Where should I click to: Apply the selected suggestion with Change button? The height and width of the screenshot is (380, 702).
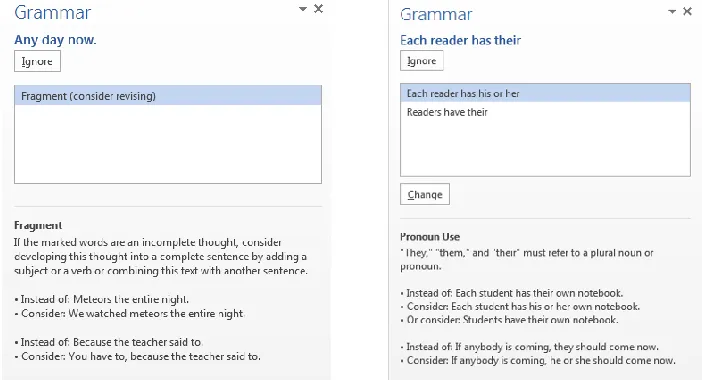tap(425, 194)
